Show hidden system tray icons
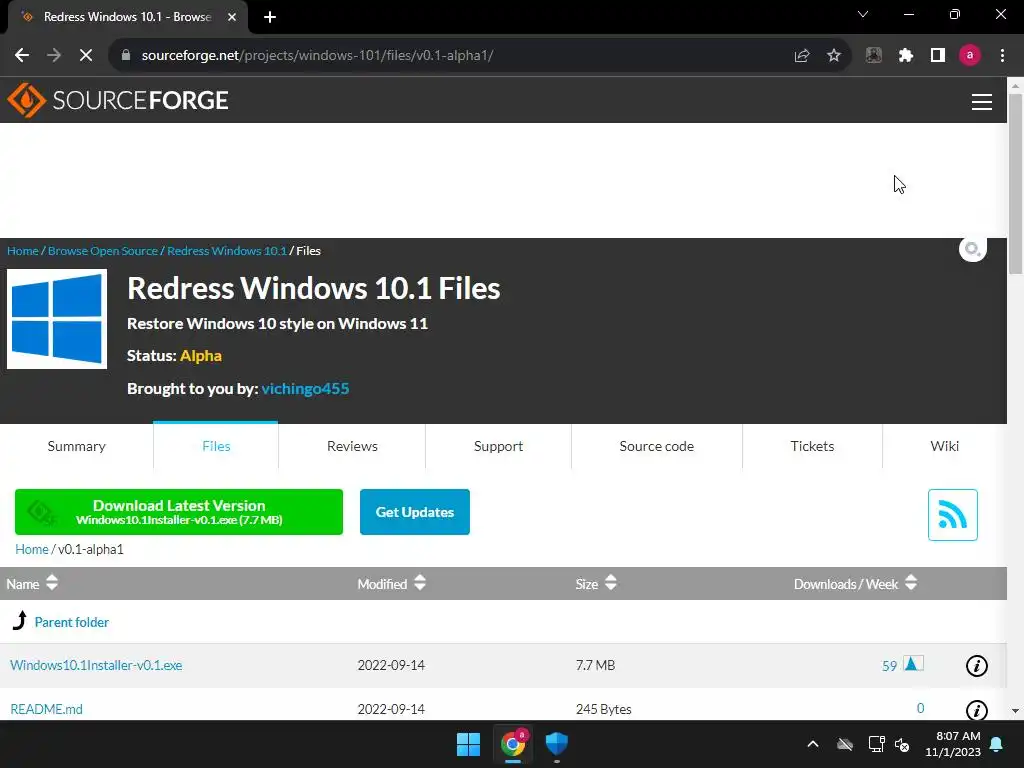1024x768 pixels. pyautogui.click(x=813, y=744)
